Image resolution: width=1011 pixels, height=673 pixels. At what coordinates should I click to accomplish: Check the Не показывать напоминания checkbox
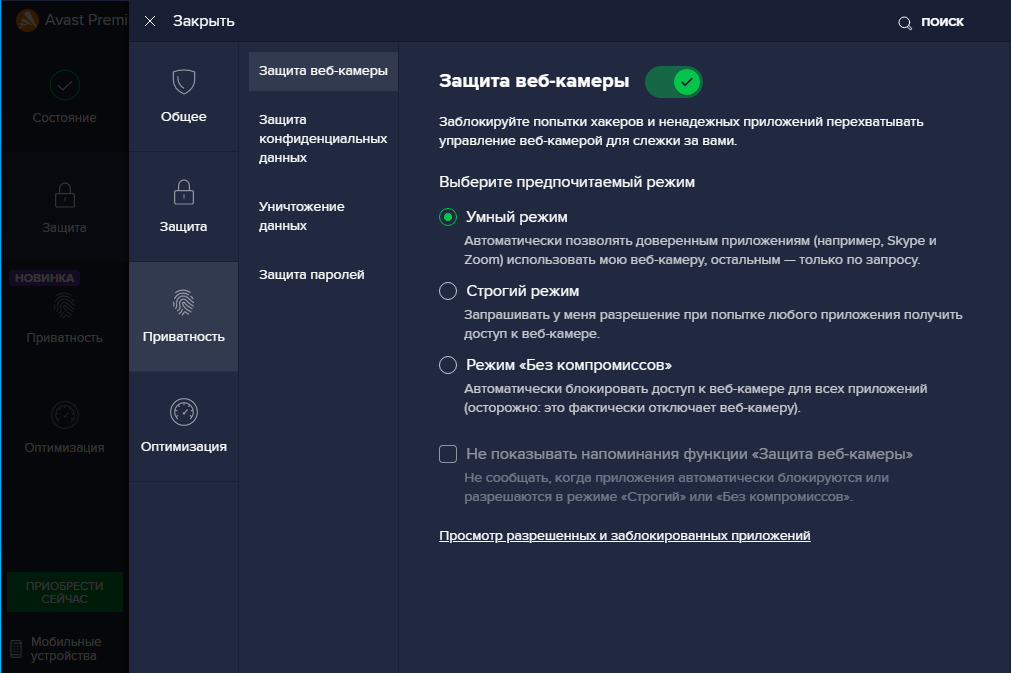pos(448,454)
